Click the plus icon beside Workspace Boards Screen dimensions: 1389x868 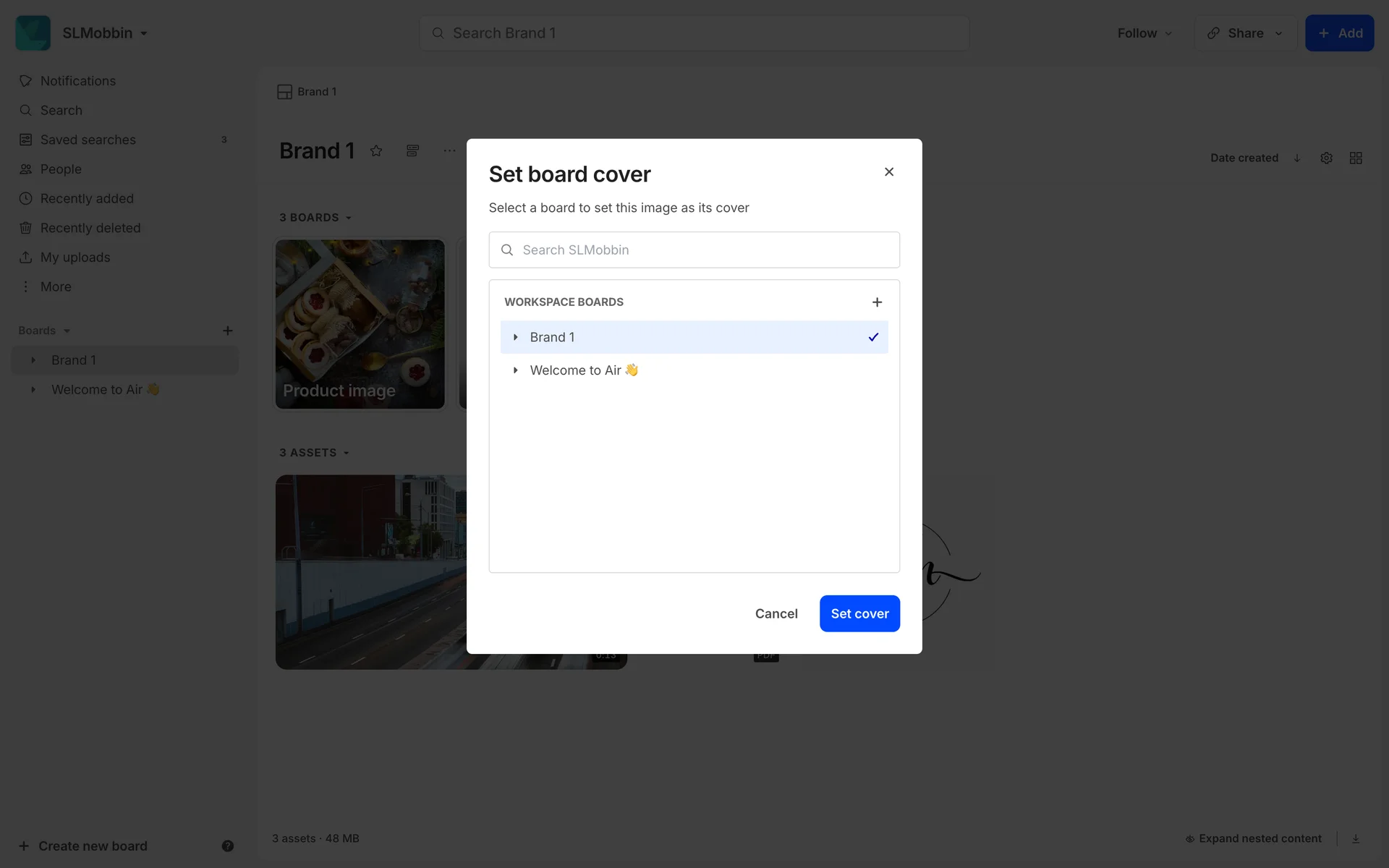point(877,302)
